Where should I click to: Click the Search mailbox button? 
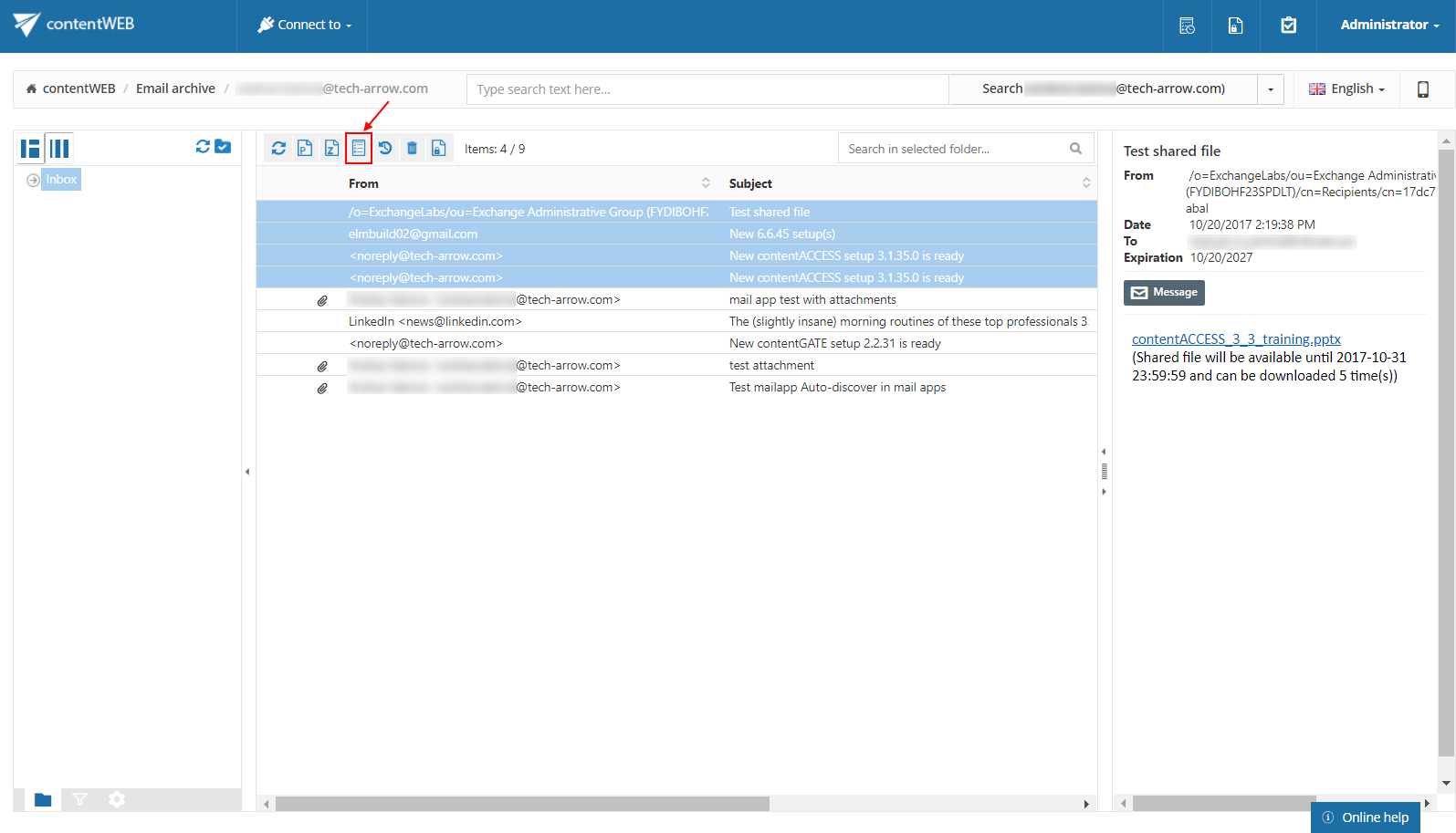click(1103, 89)
